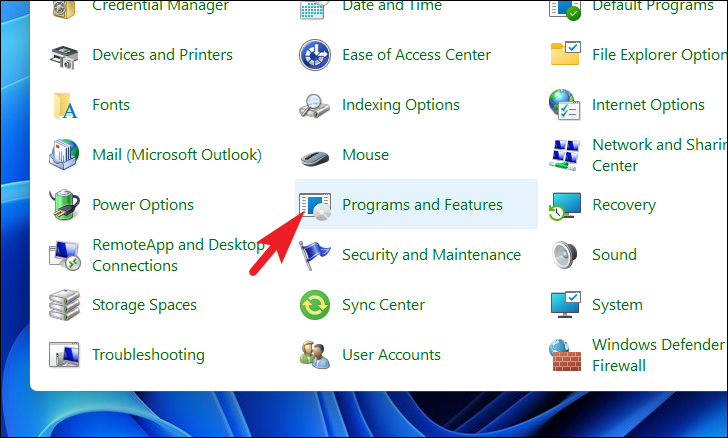This screenshot has width=728, height=438.
Task: Click the Credential Manager safe icon
Action: 64,8
